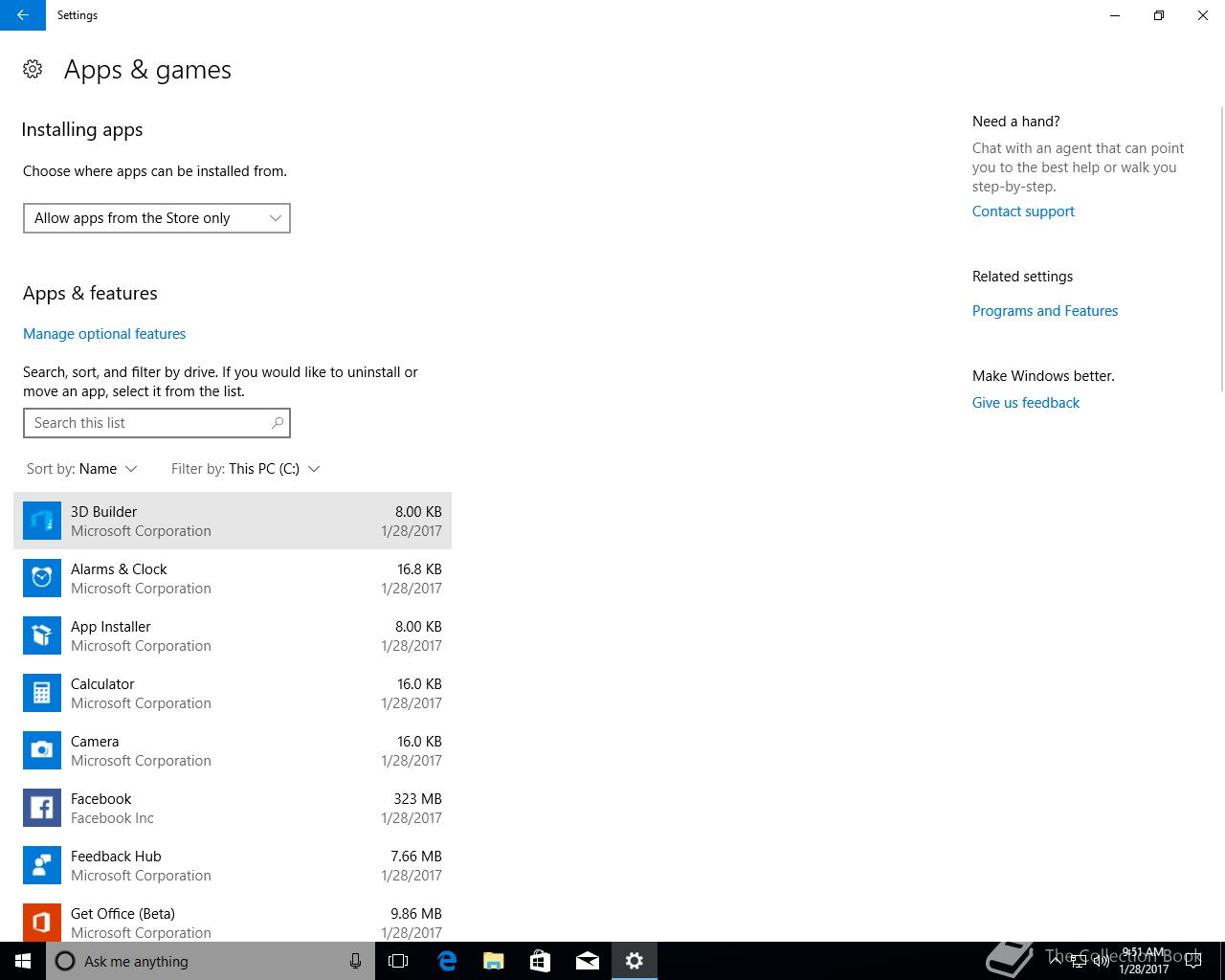Open the Action Center notifications icon
This screenshot has height=980, width=1225.
pos(1193,961)
